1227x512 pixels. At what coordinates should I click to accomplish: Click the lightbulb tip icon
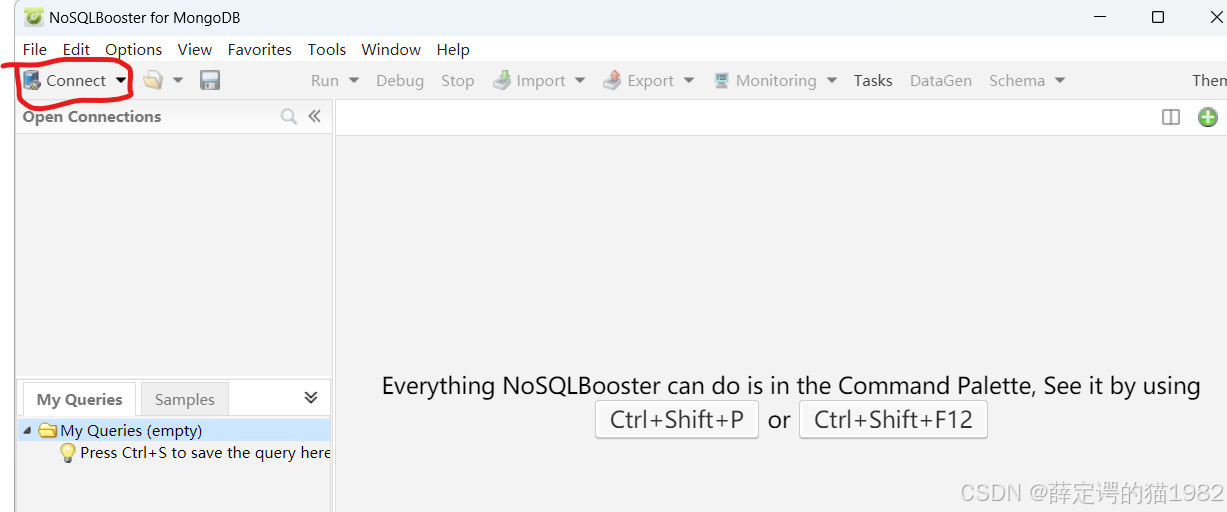[68, 452]
